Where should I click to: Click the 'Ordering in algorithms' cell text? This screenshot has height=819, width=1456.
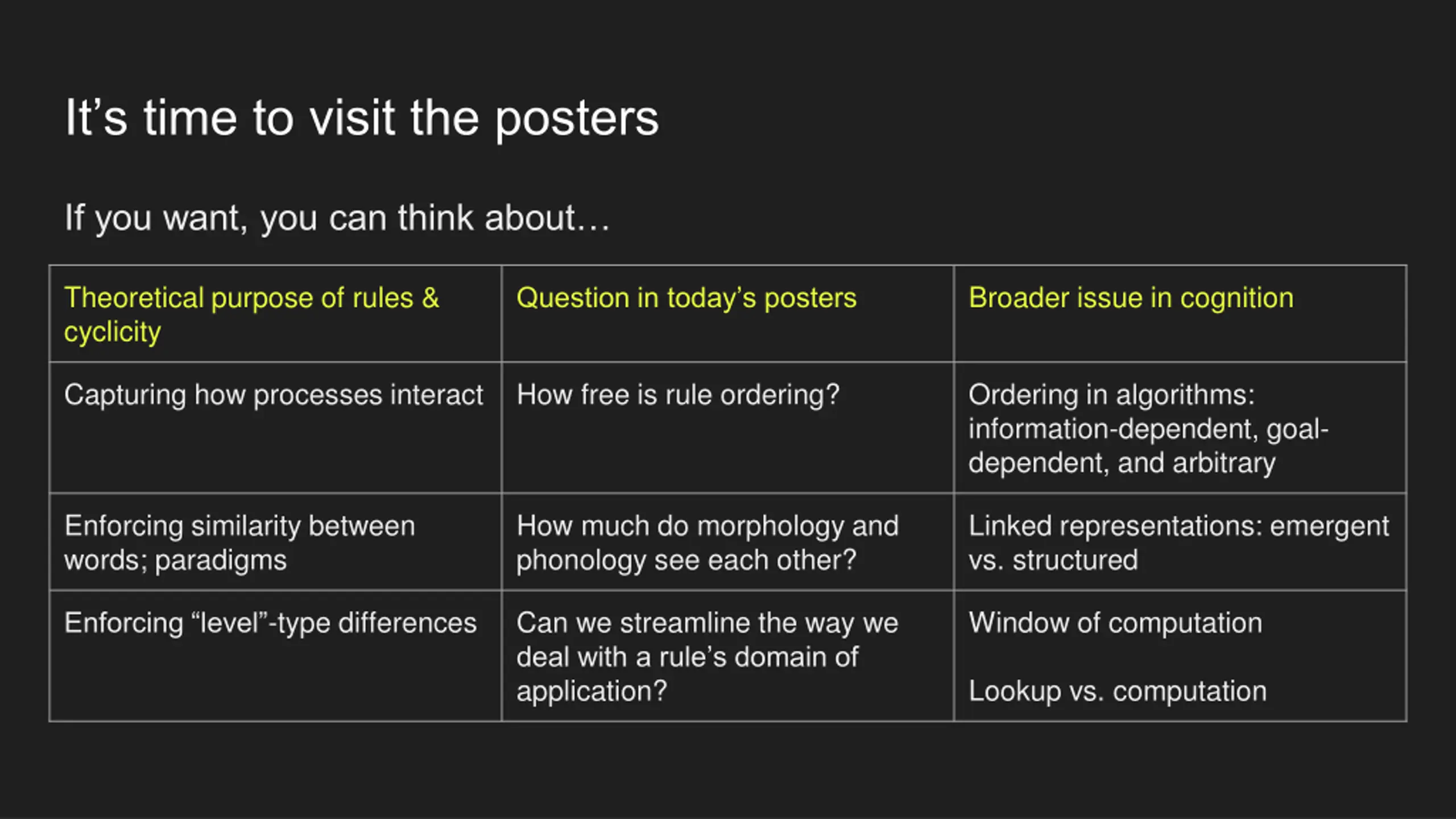pos(1149,428)
